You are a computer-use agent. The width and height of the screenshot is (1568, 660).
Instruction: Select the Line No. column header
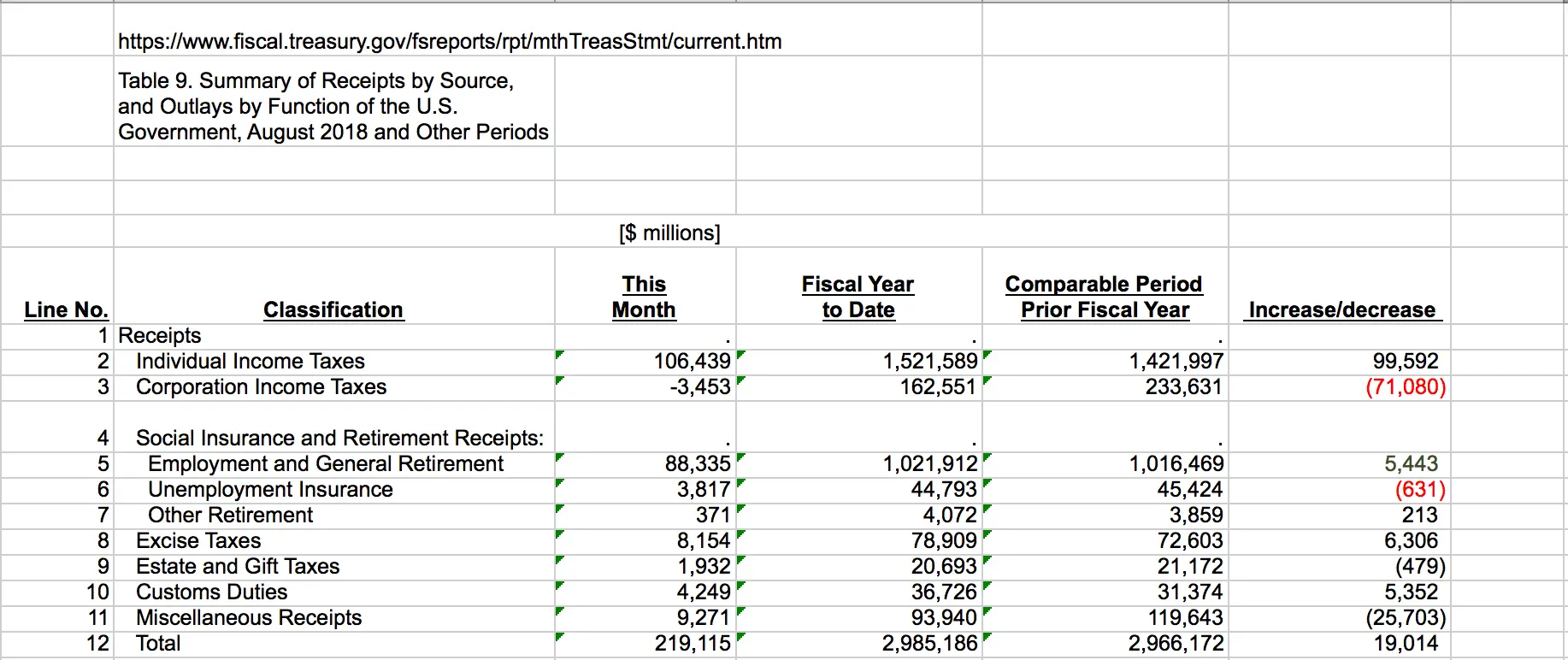coord(66,309)
